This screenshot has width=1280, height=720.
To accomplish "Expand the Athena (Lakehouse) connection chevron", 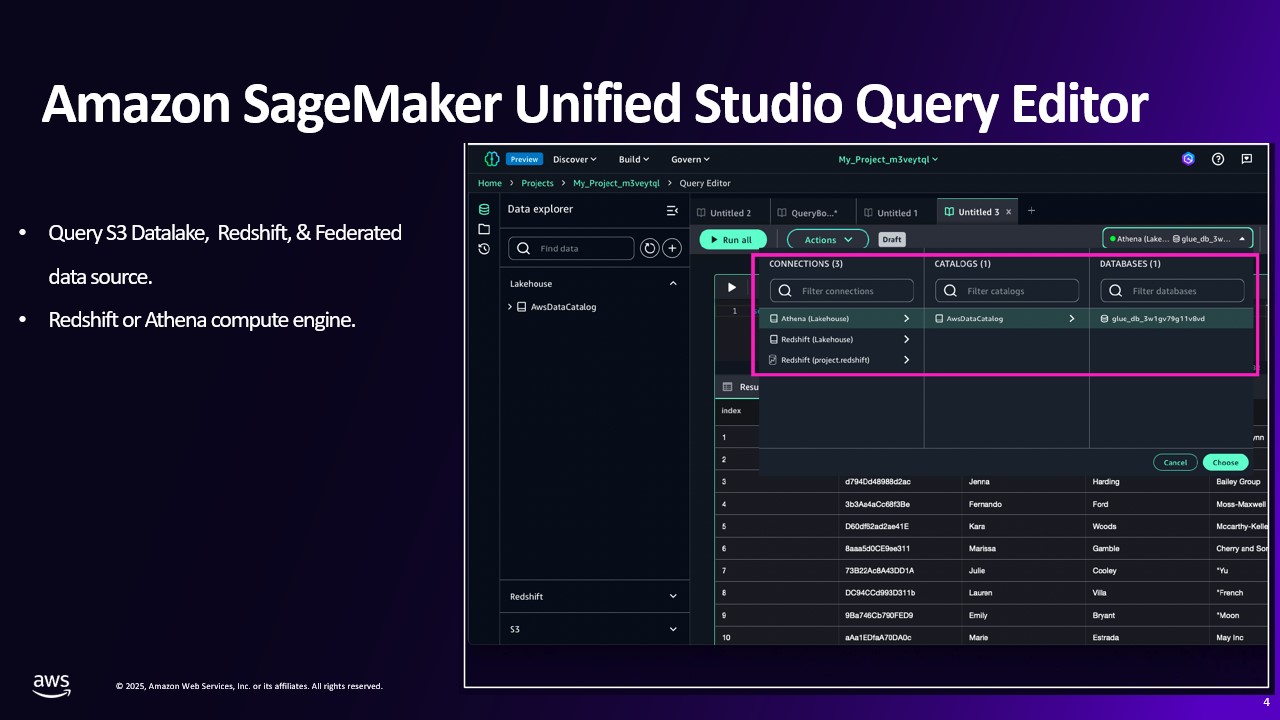I will (x=906, y=319).
